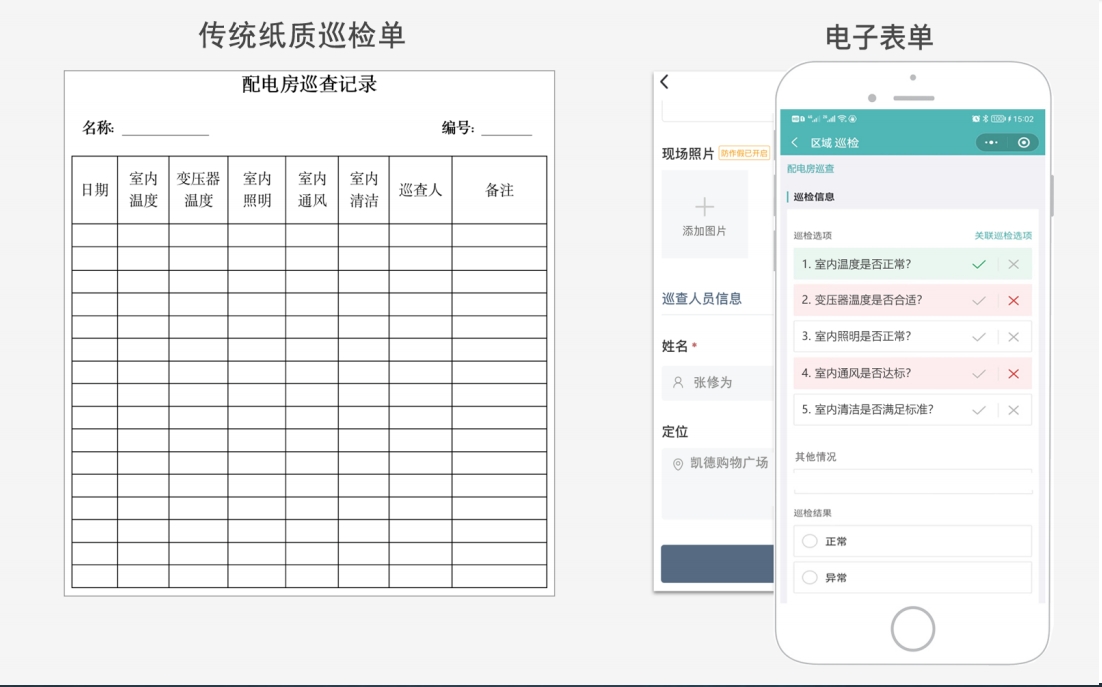Open the mini program ••• options menu

[x=991, y=142]
